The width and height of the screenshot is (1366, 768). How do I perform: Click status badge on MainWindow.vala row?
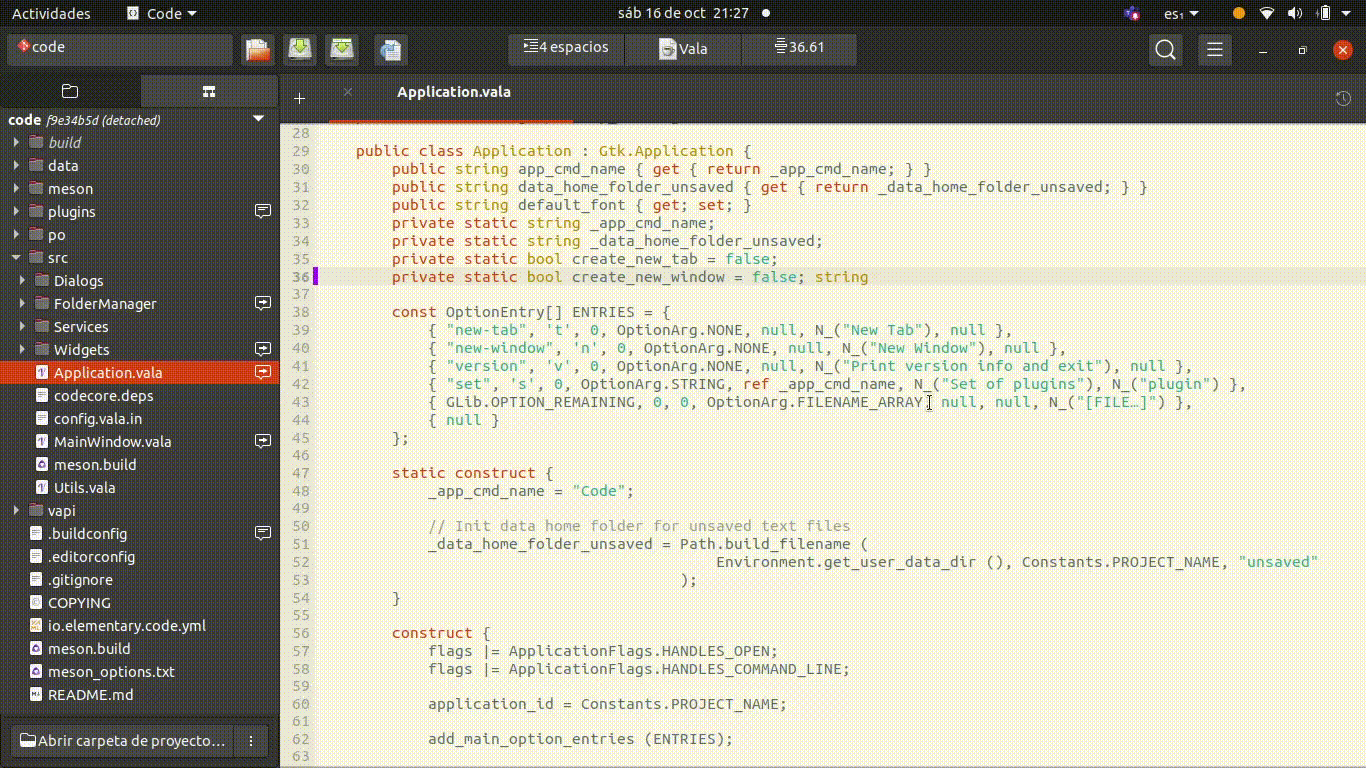263,441
